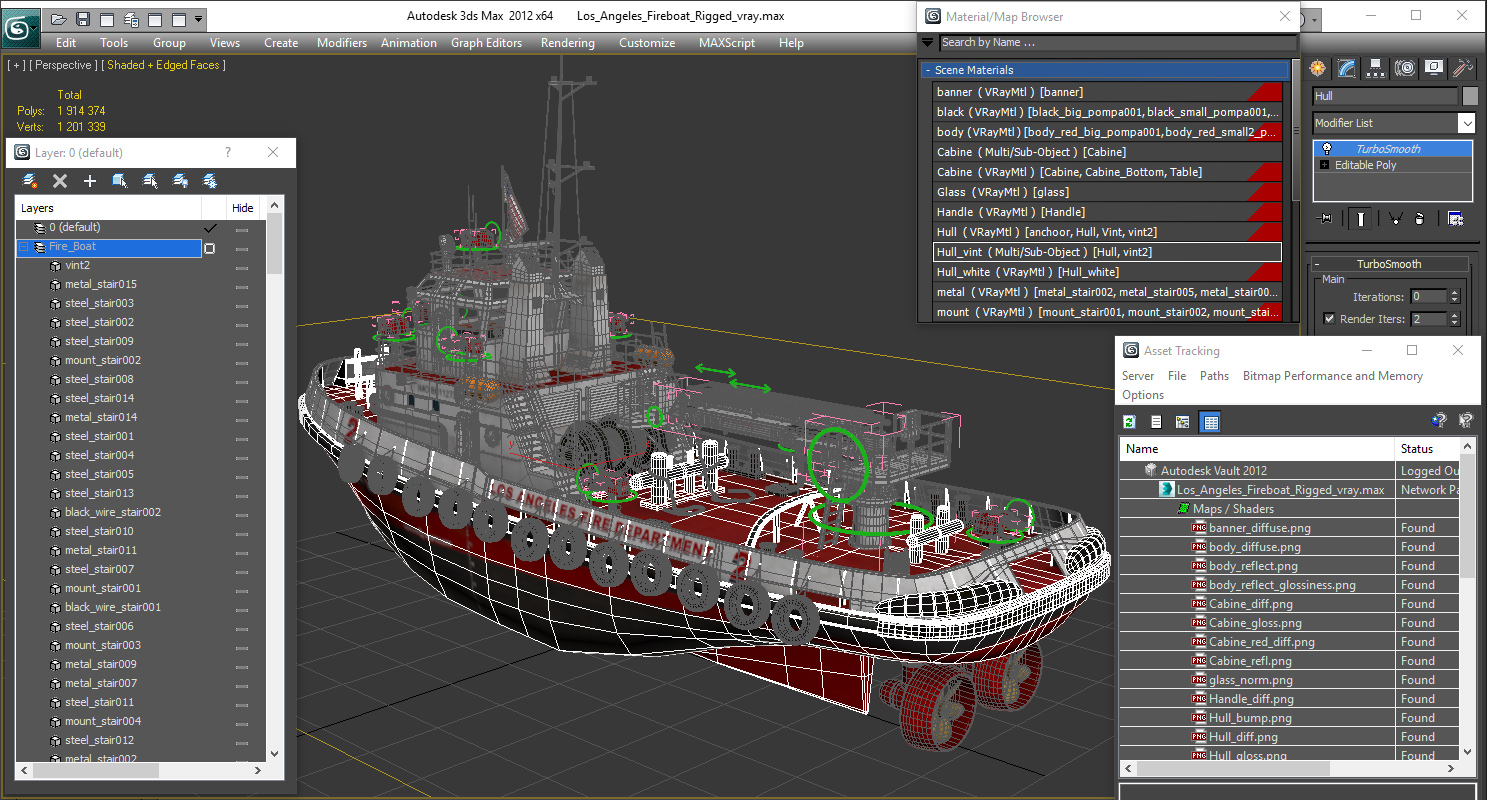Click Status Log icon in Asset Tracking
This screenshot has width=1487, height=800.
coord(1156,422)
